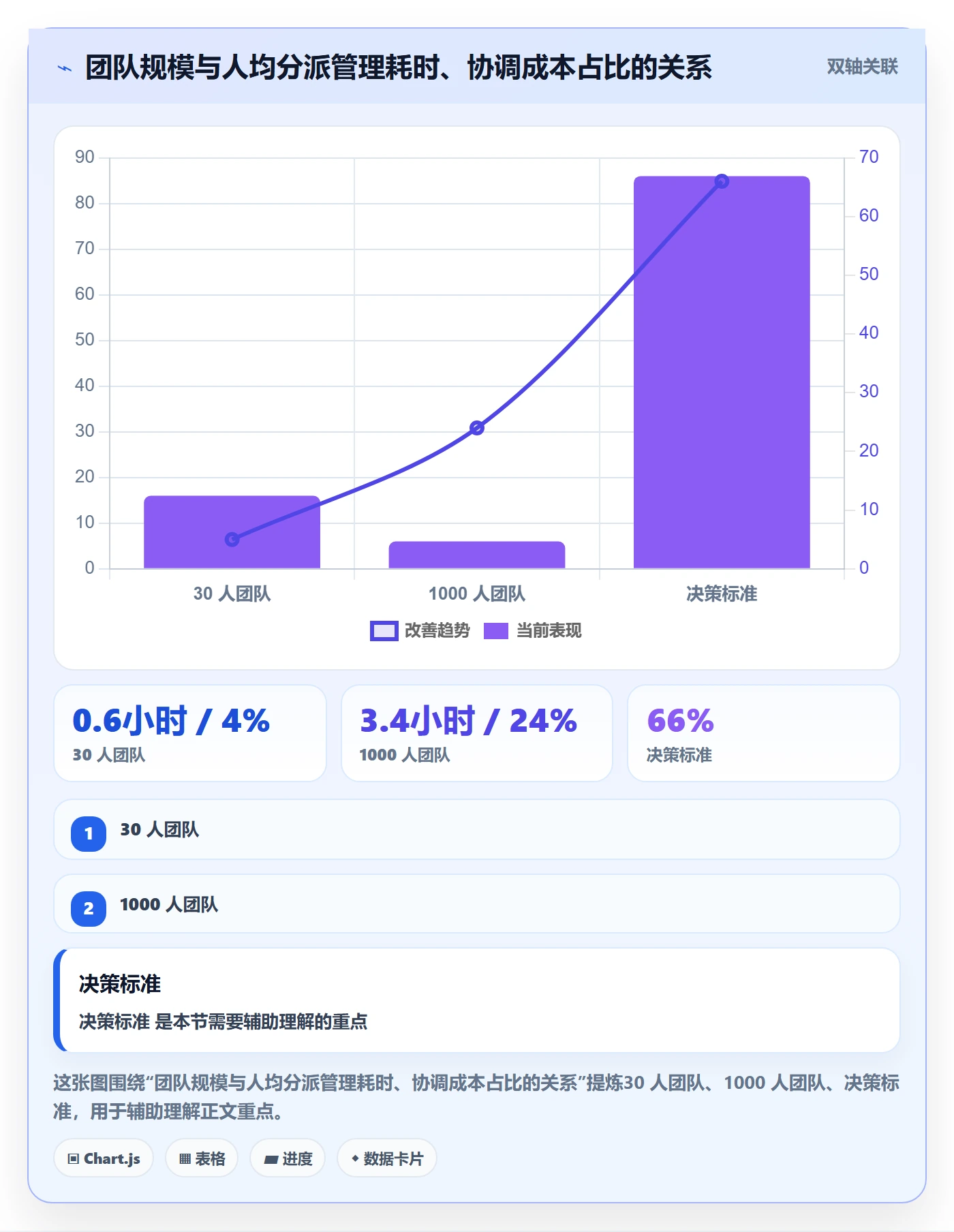Viewport: 954px width, 1232px height.
Task: Toggle the 当前表现 legend item
Action: [x=532, y=631]
